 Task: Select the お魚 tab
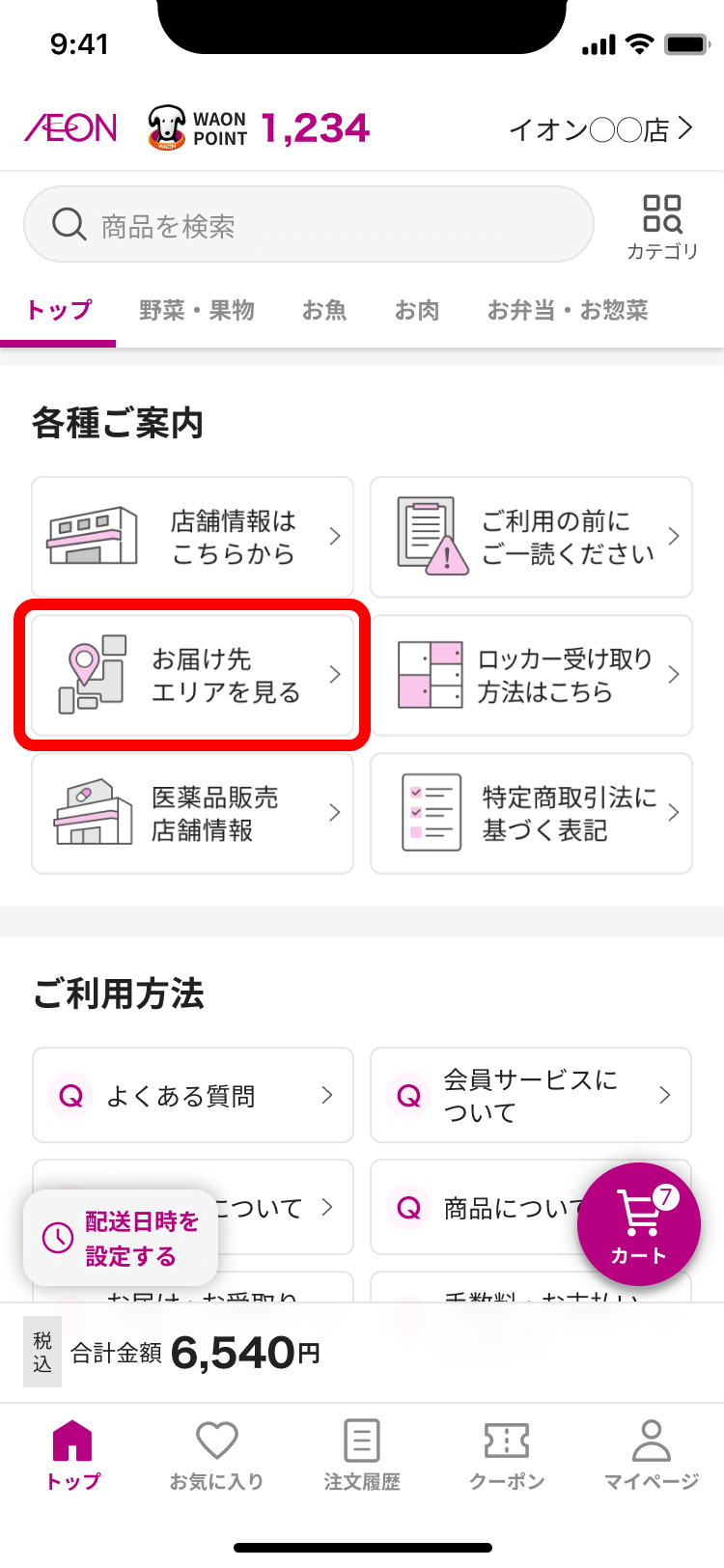coord(324,310)
